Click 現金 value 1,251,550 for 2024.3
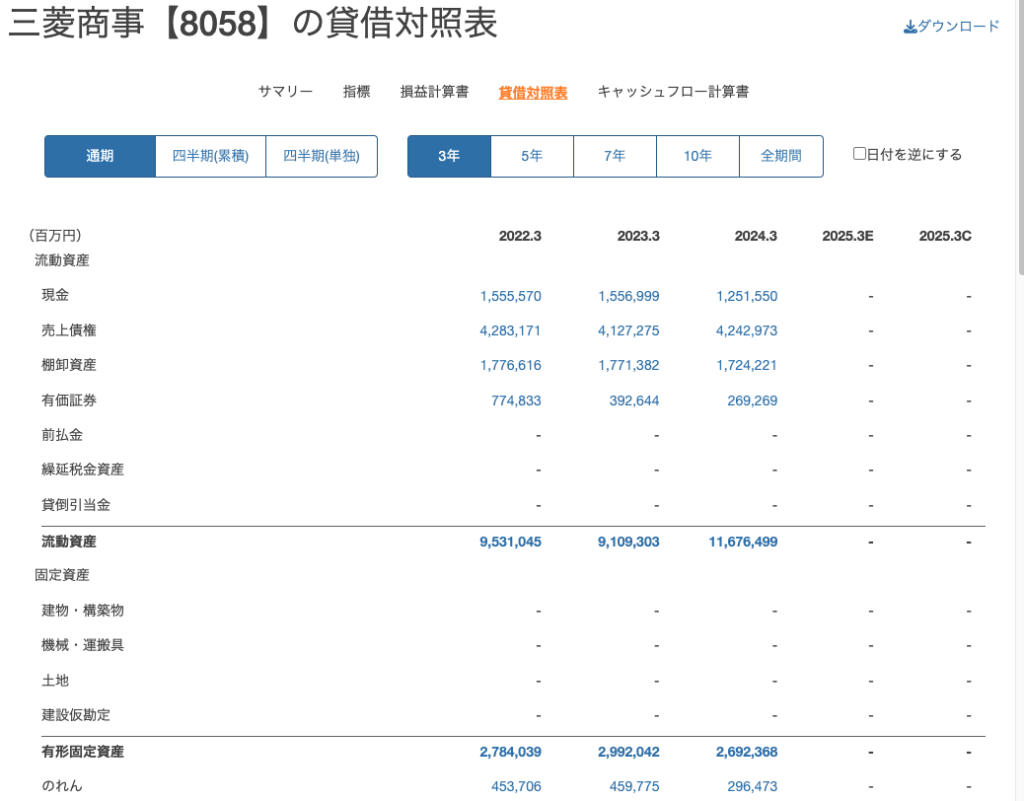Screen dimensions: 1024x801 (747, 296)
